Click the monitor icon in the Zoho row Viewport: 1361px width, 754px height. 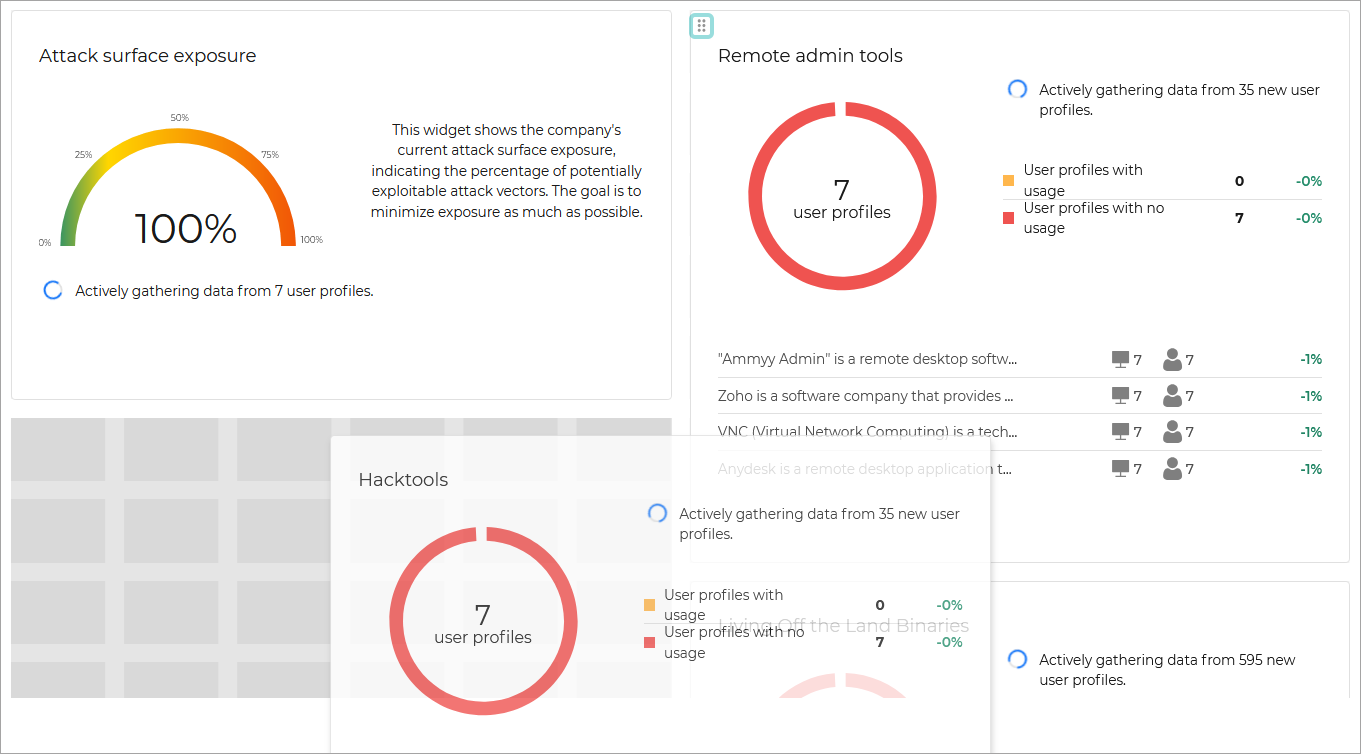point(1121,396)
